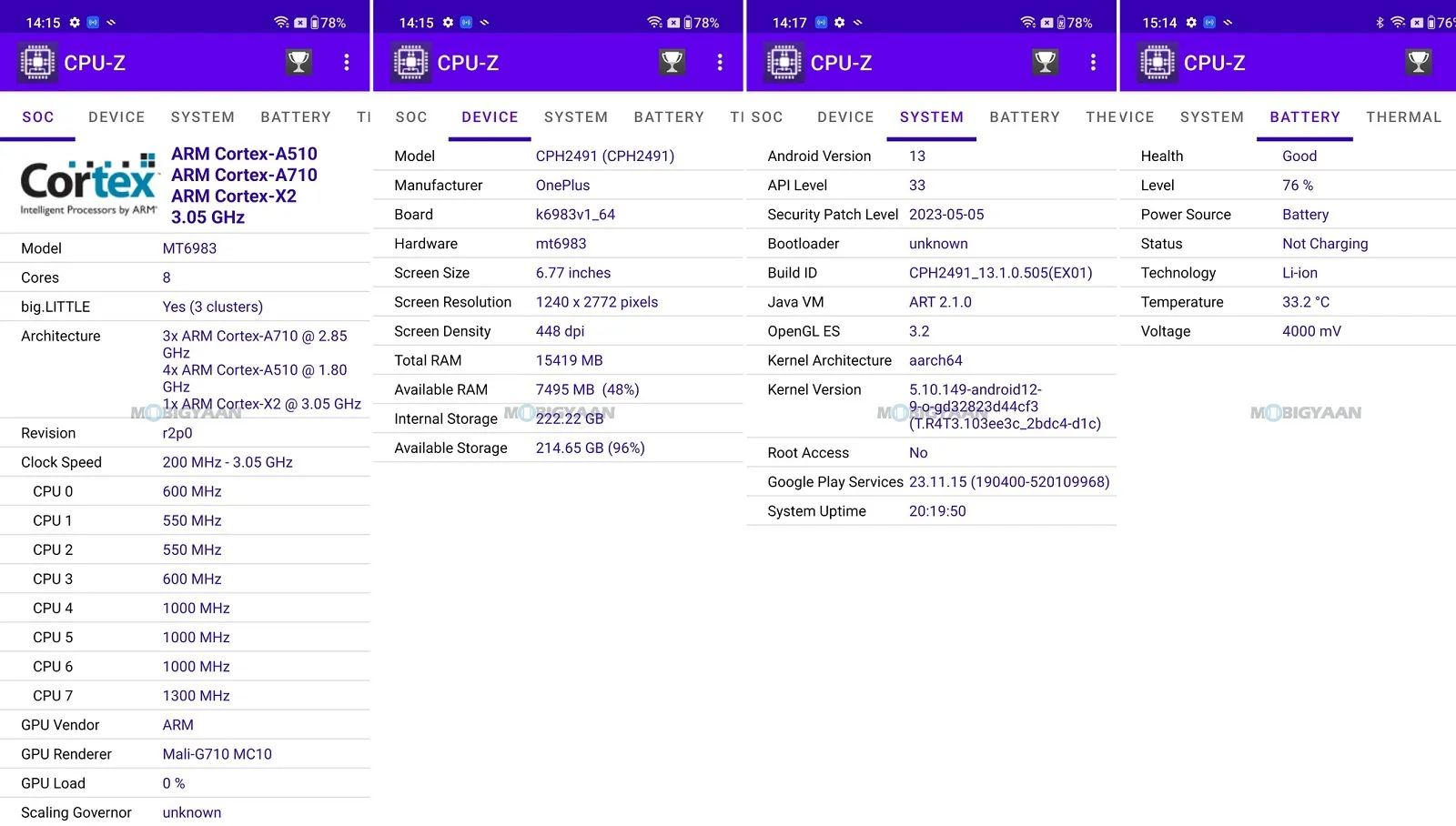The height and width of the screenshot is (826, 1456).
Task: Tap the trophy icon in the third screen
Action: [x=1045, y=62]
